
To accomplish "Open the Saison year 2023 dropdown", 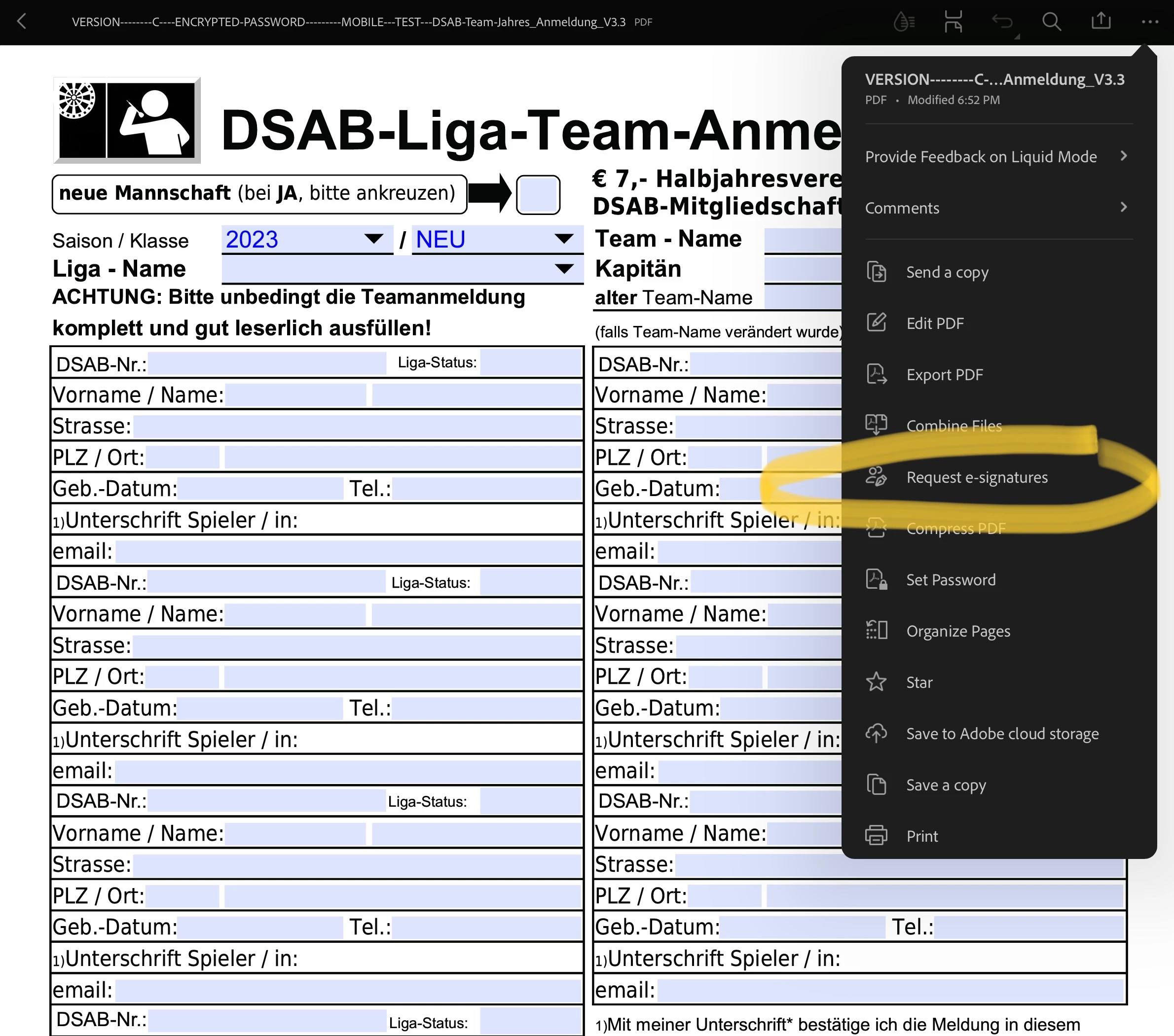I will pyautogui.click(x=307, y=240).
